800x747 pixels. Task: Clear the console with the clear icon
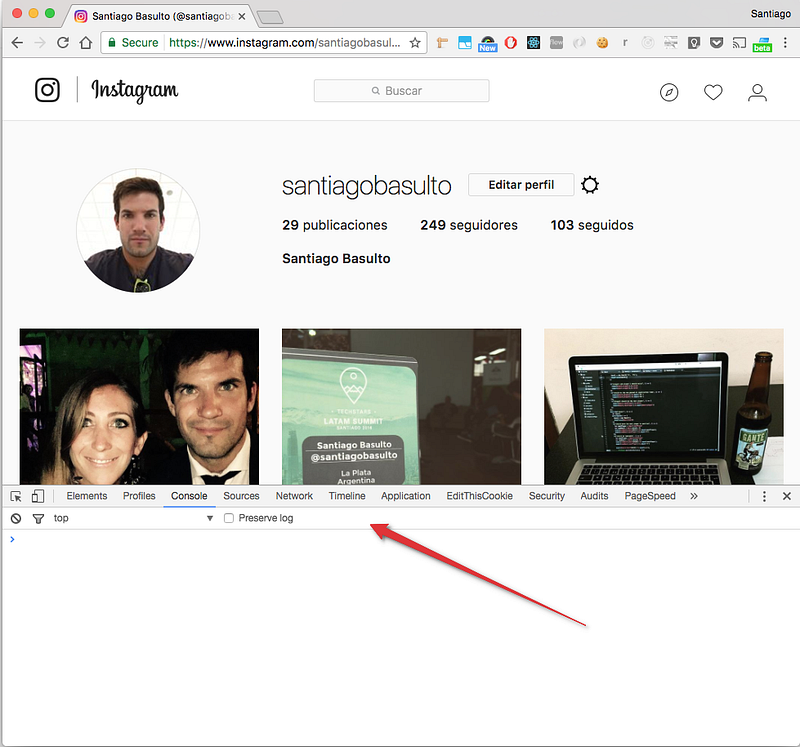point(16,518)
